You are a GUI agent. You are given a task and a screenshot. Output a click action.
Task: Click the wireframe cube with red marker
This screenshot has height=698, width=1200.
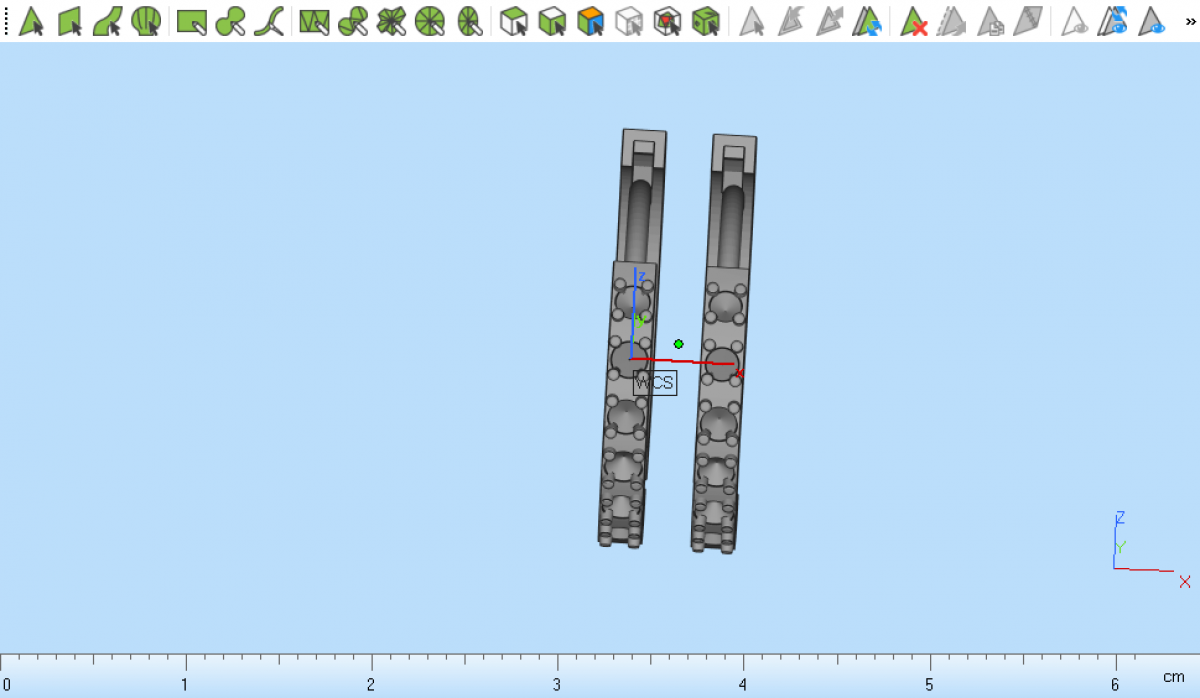click(x=667, y=21)
